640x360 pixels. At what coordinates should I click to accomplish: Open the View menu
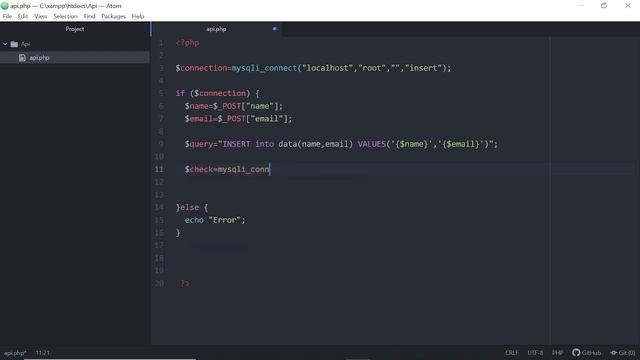(x=40, y=16)
